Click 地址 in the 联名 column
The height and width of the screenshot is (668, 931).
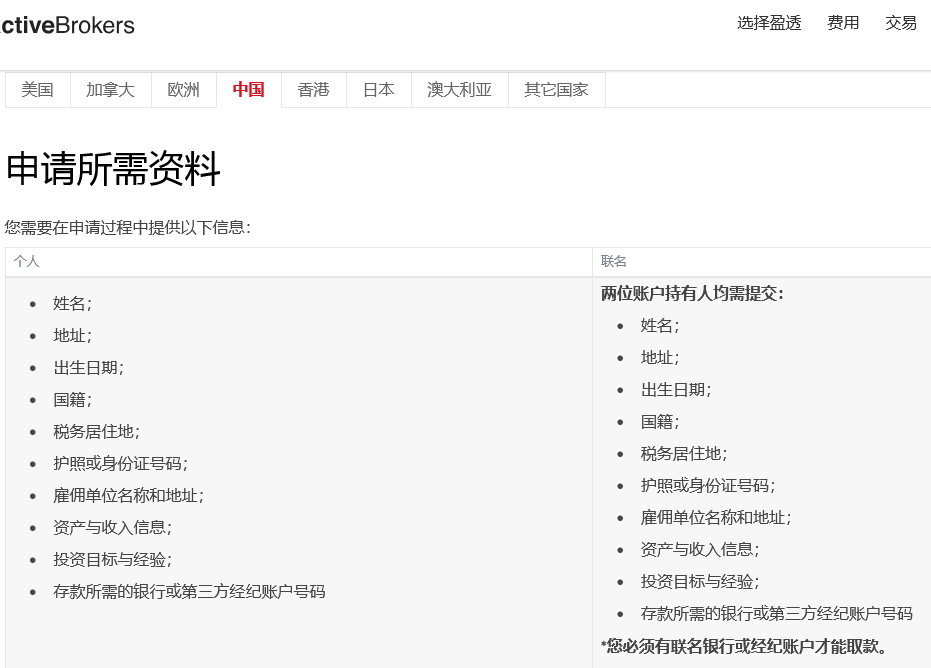660,357
